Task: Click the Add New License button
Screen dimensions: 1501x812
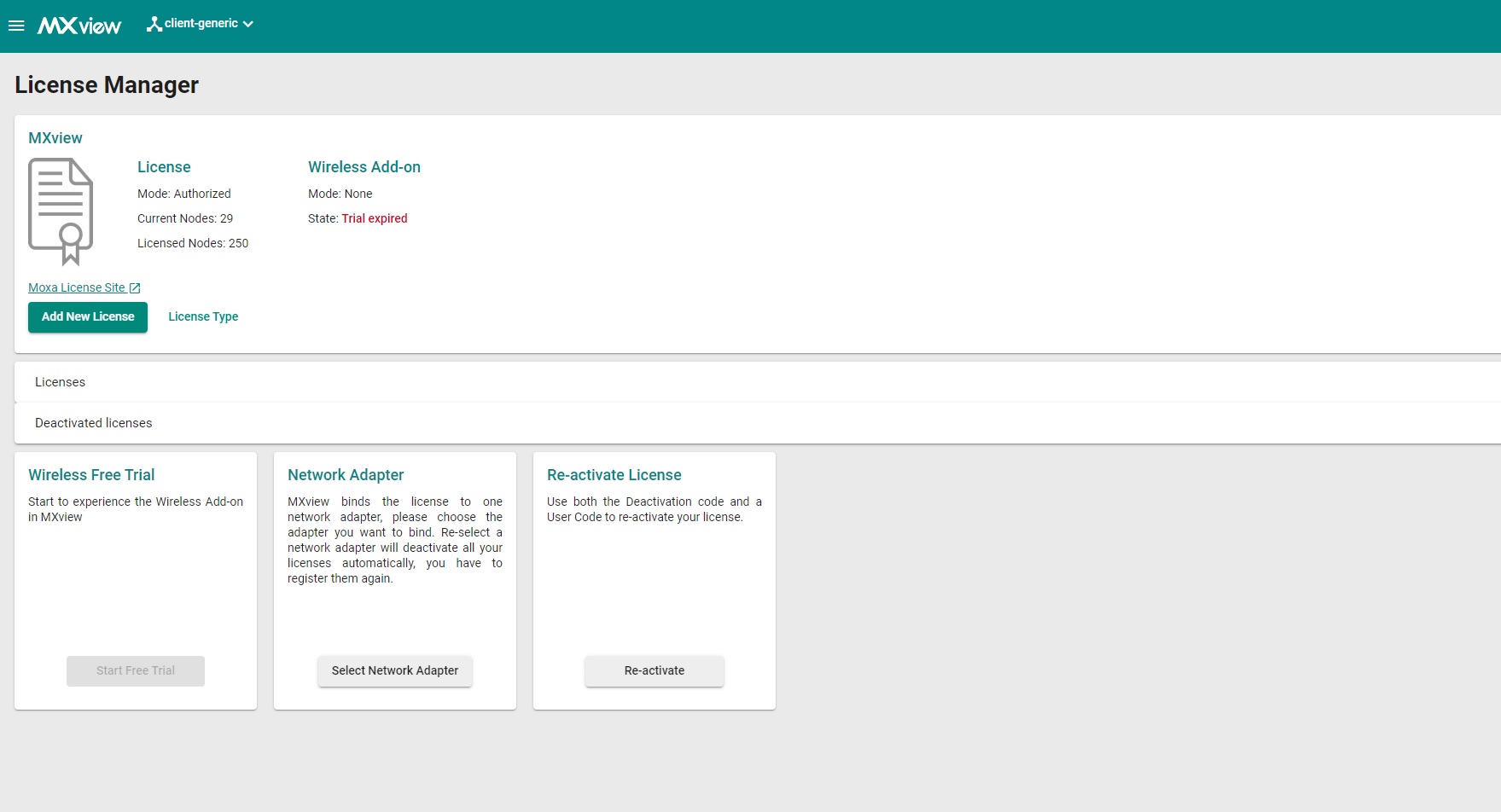Action: pyautogui.click(x=88, y=316)
